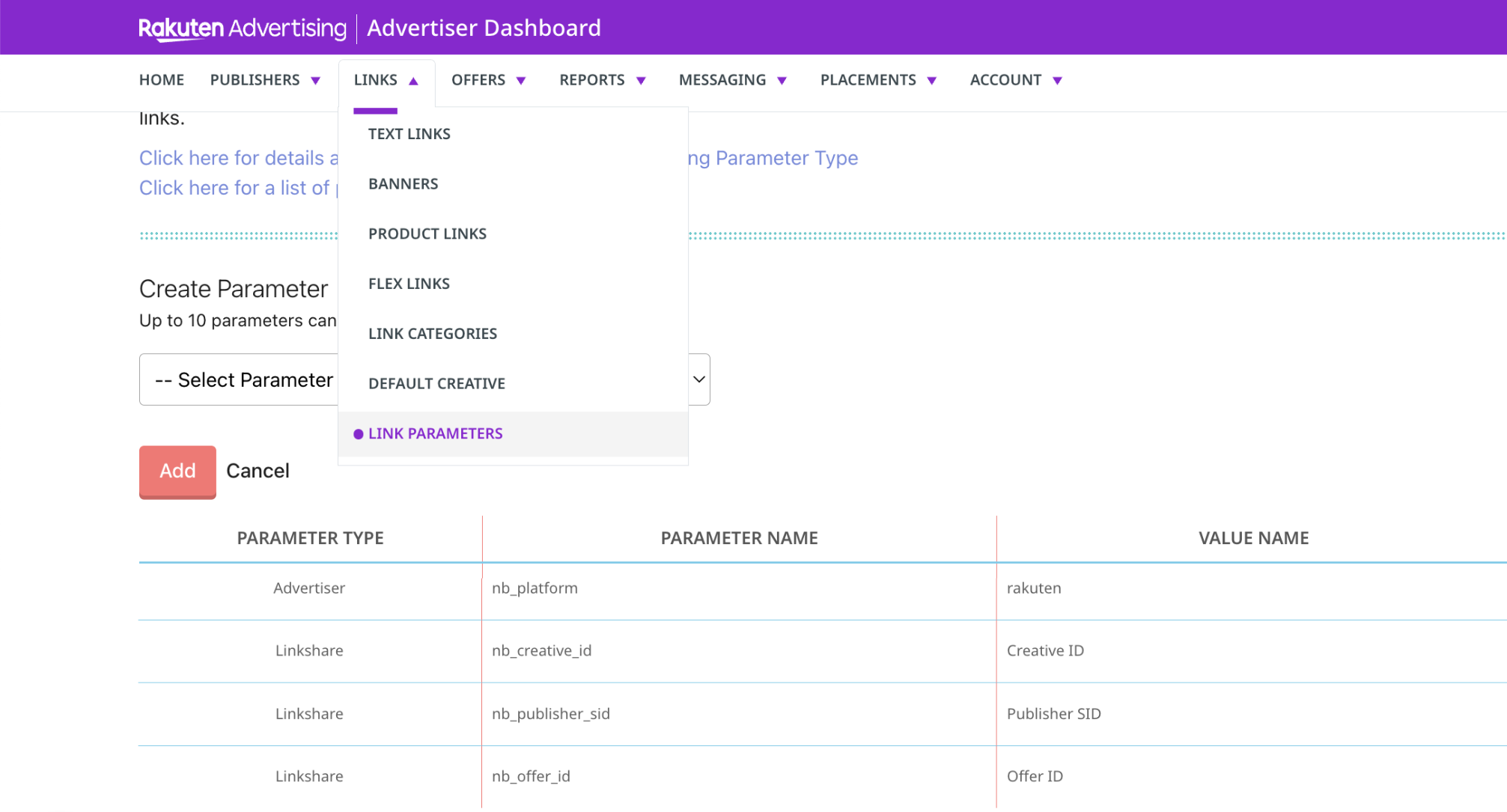The width and height of the screenshot is (1507, 812).
Task: Click the 'Parameter Type' link text
Action: point(787,158)
